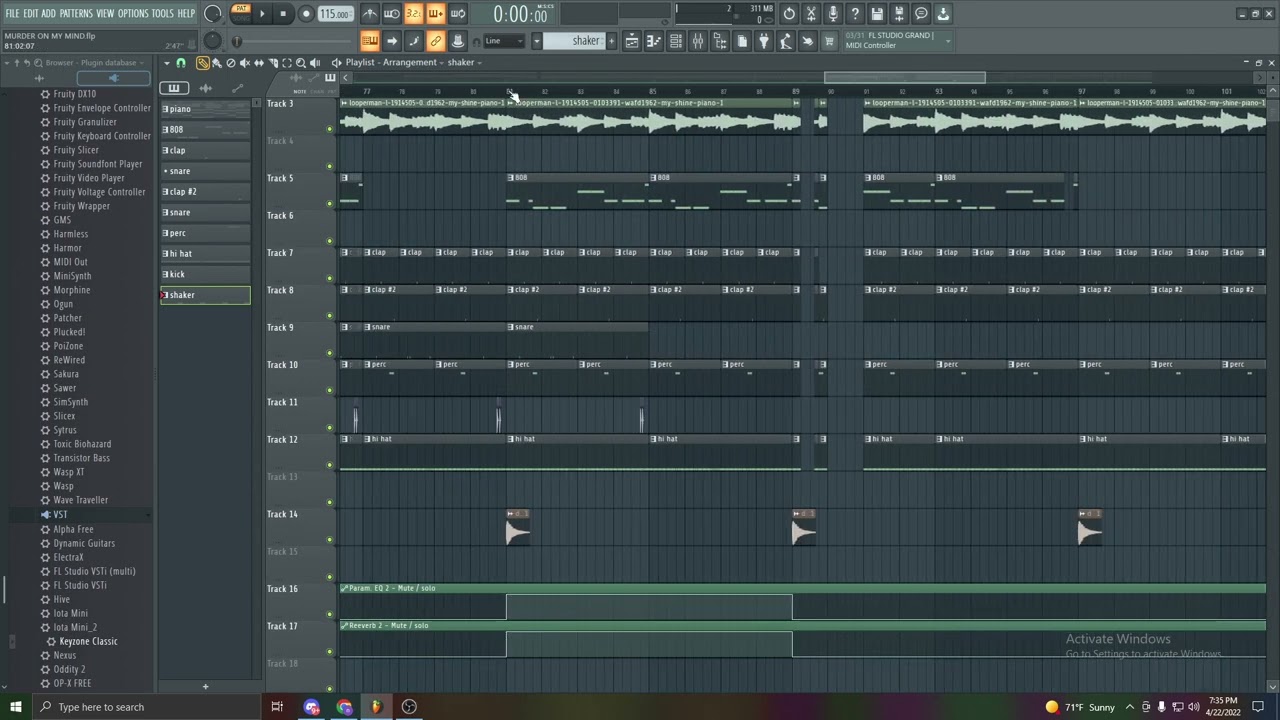Click the undo history icon in toolbar
1280x720 pixels.
789,14
